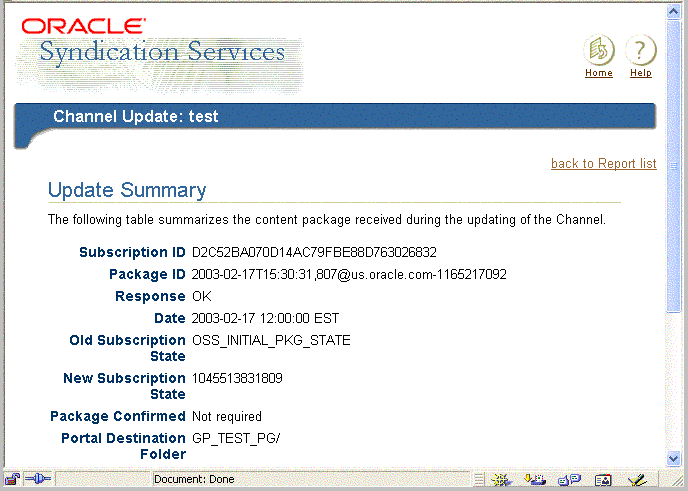Click the online/offline plug icon
Image resolution: width=688 pixels, height=491 pixels.
click(x=38, y=479)
